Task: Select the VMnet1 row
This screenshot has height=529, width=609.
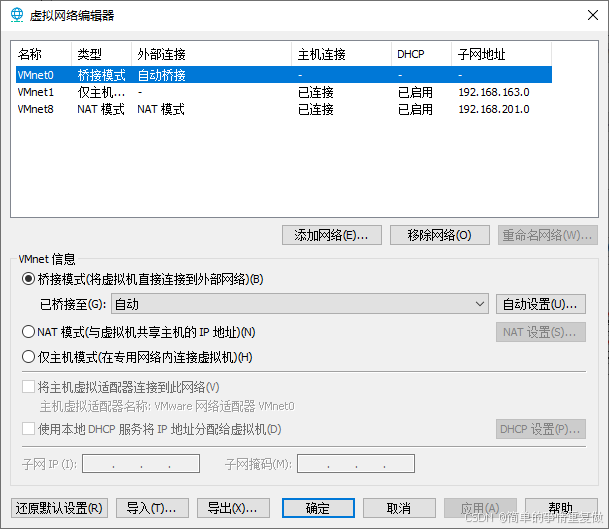Action: click(284, 92)
